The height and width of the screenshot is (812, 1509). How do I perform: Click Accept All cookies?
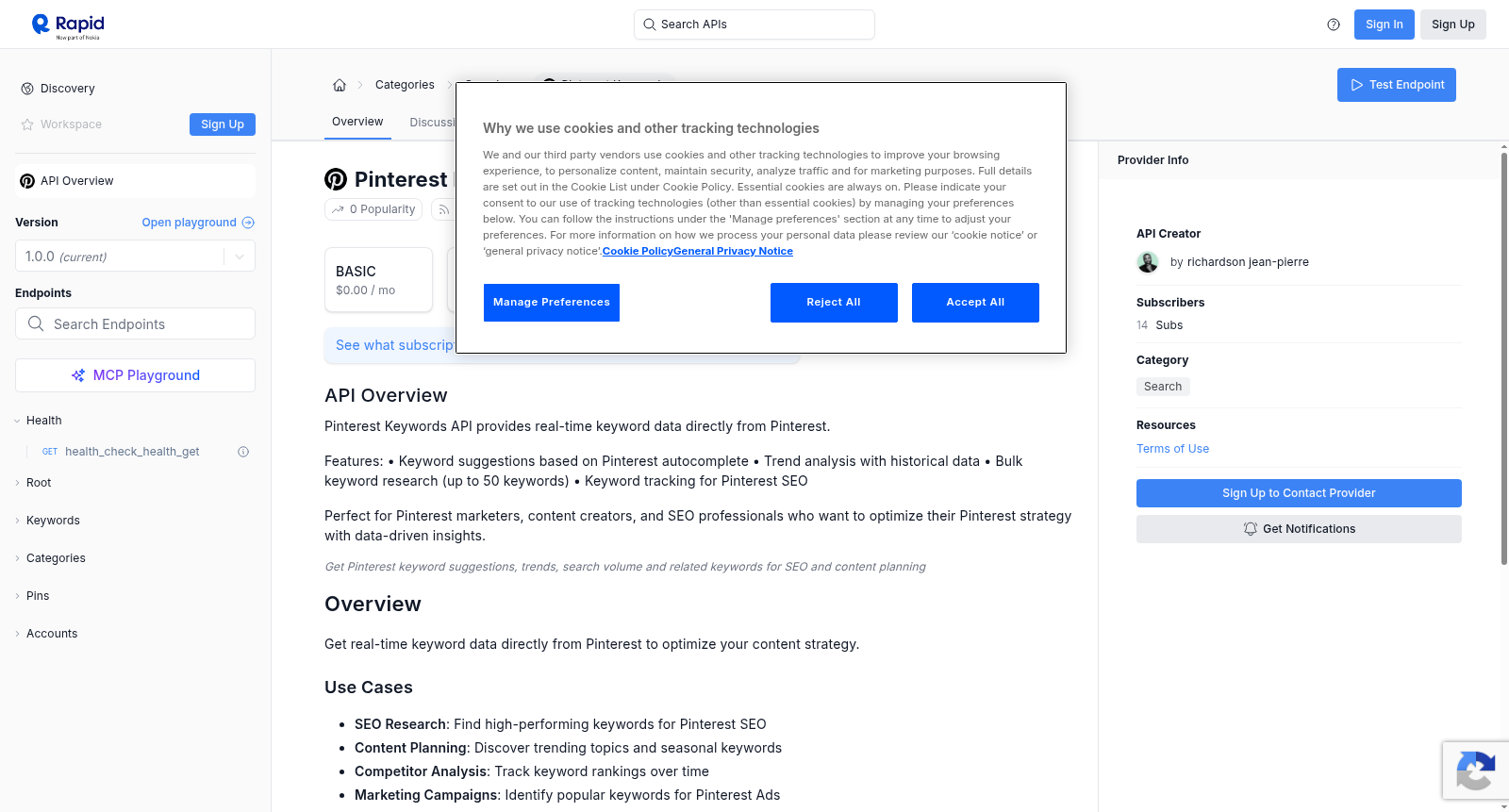click(975, 303)
